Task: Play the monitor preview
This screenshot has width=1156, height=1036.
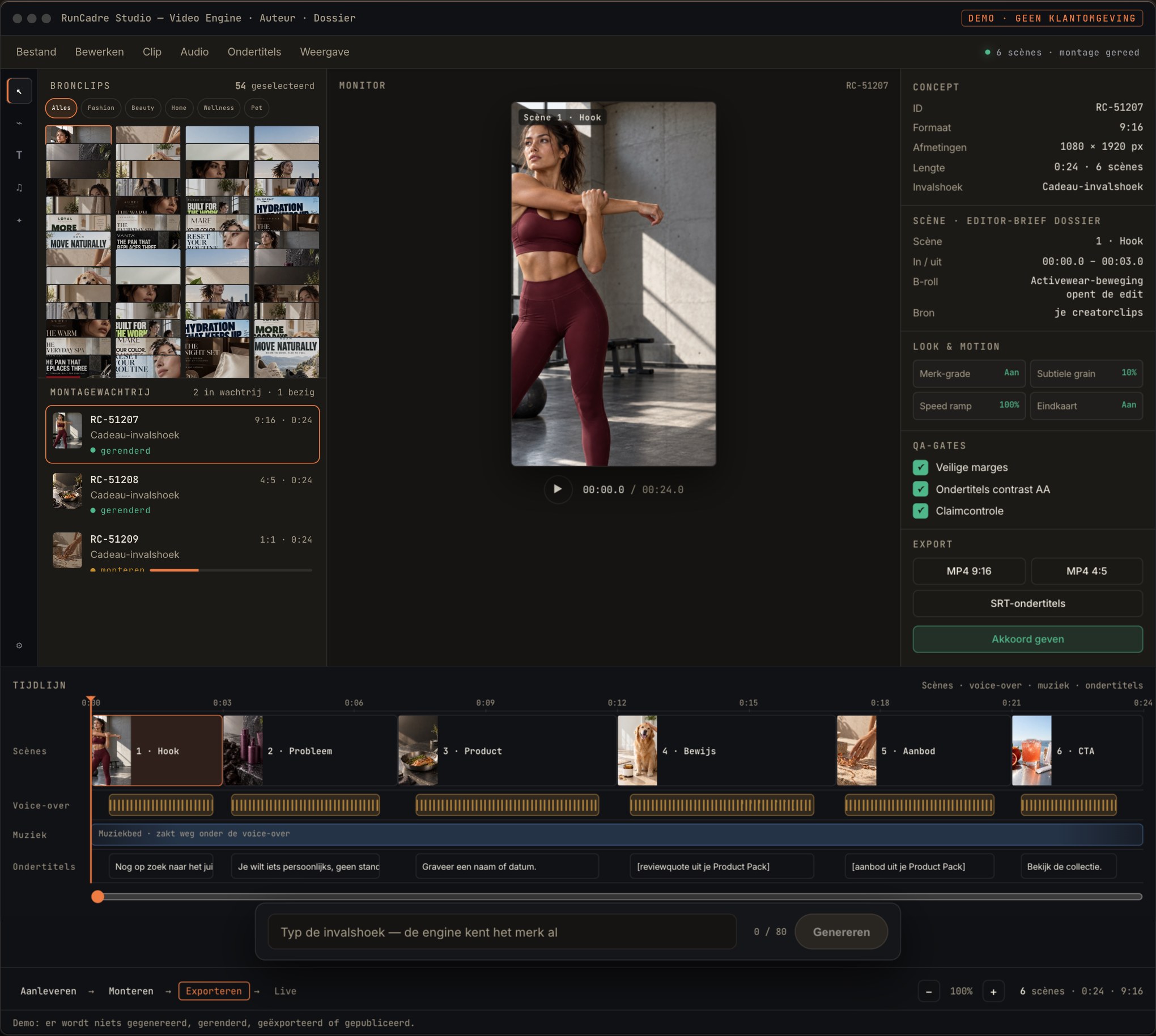Action: 558,489
